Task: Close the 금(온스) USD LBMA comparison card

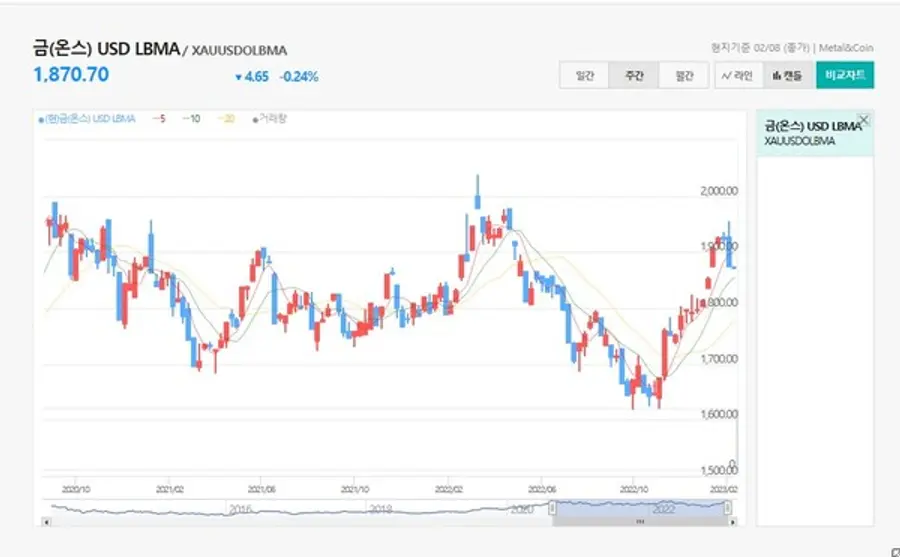Action: (x=864, y=120)
